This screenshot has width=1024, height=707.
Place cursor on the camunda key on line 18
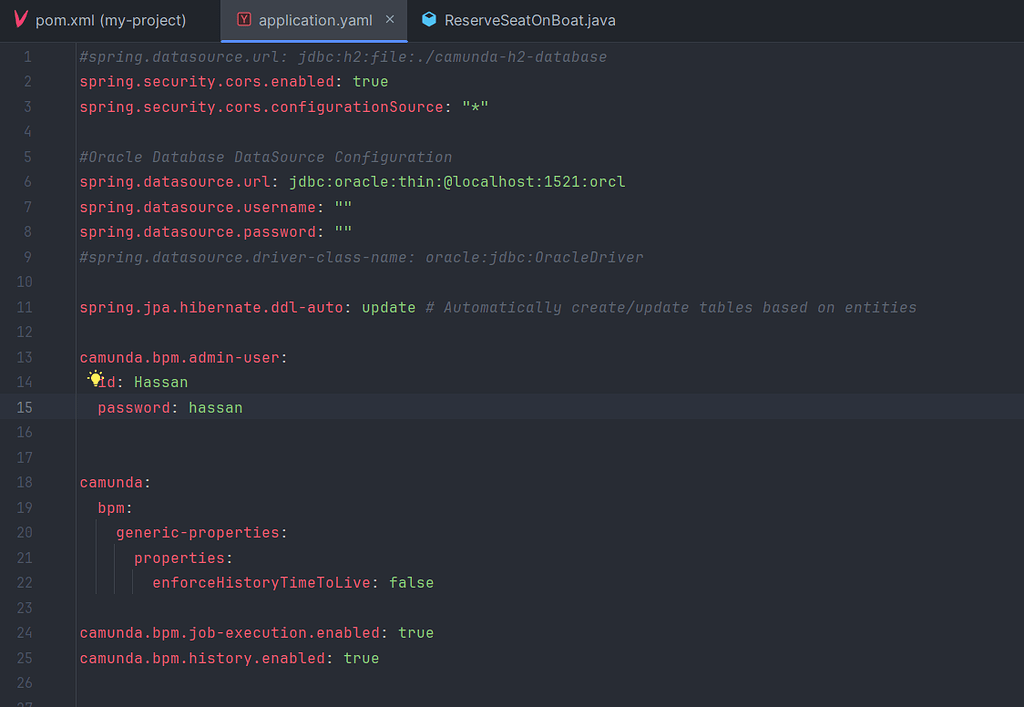[112, 483]
